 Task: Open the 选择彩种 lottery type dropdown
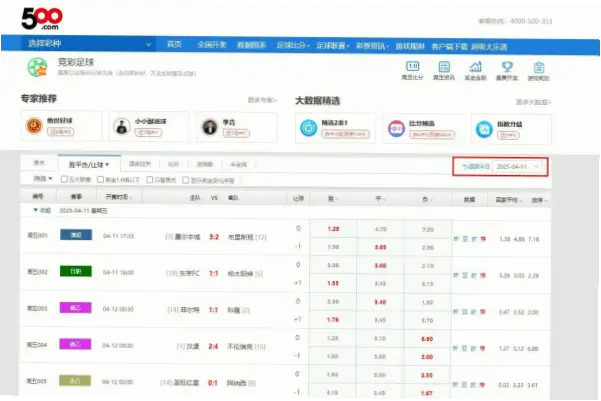pyautogui.click(x=88, y=44)
